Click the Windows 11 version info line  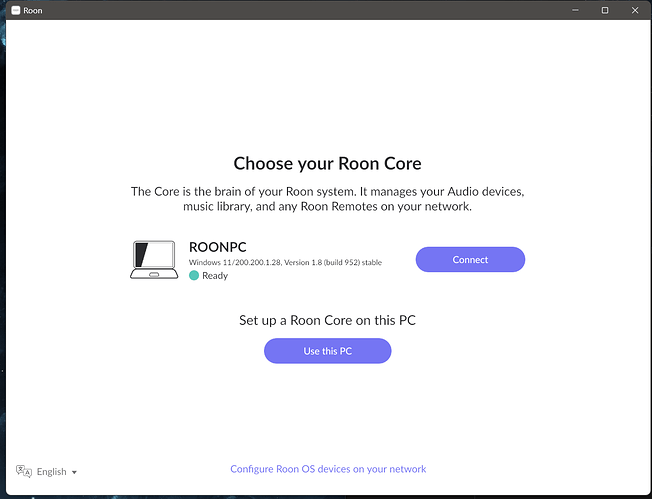(285, 262)
